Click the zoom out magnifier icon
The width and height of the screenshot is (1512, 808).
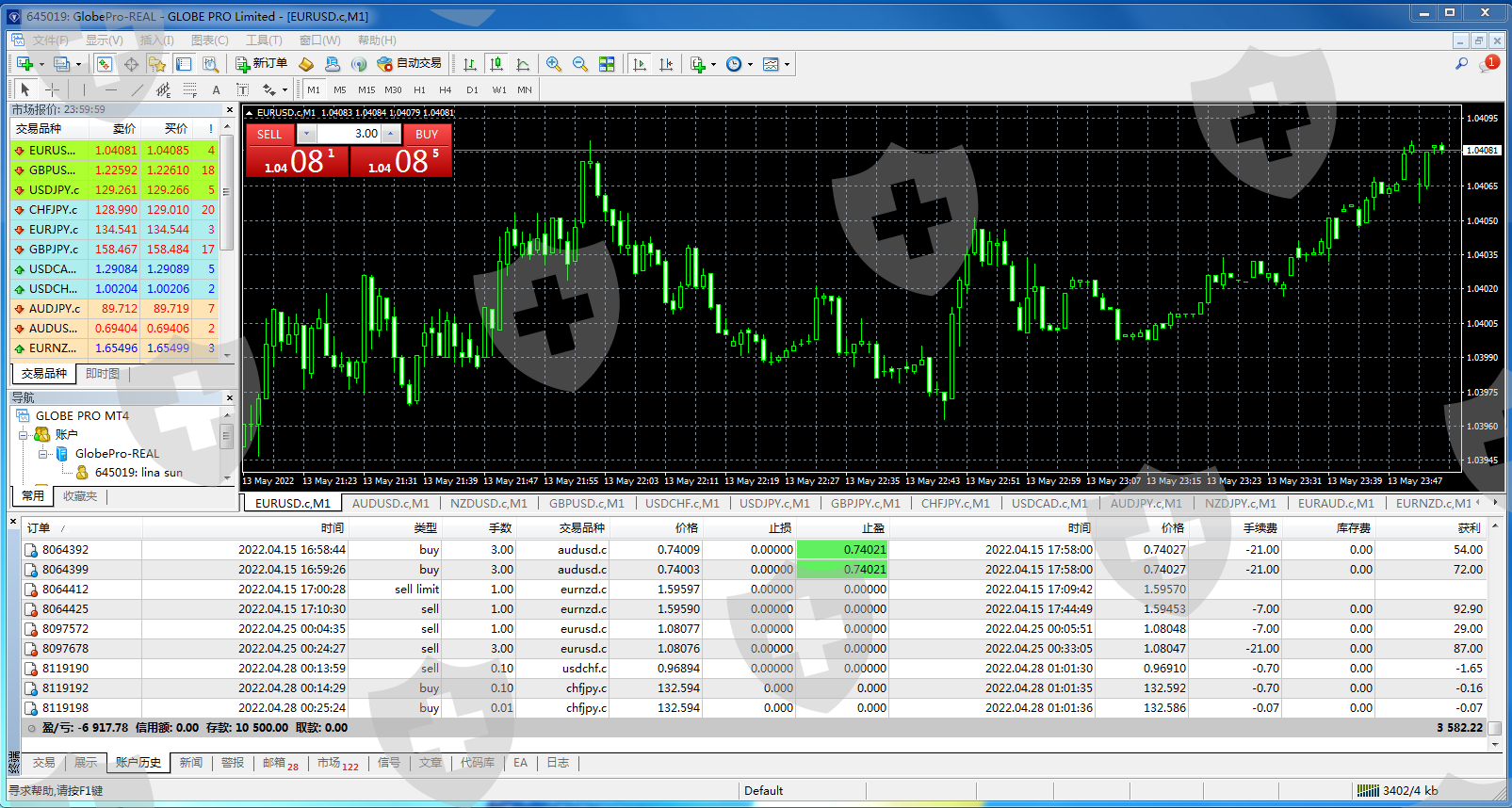pos(580,64)
